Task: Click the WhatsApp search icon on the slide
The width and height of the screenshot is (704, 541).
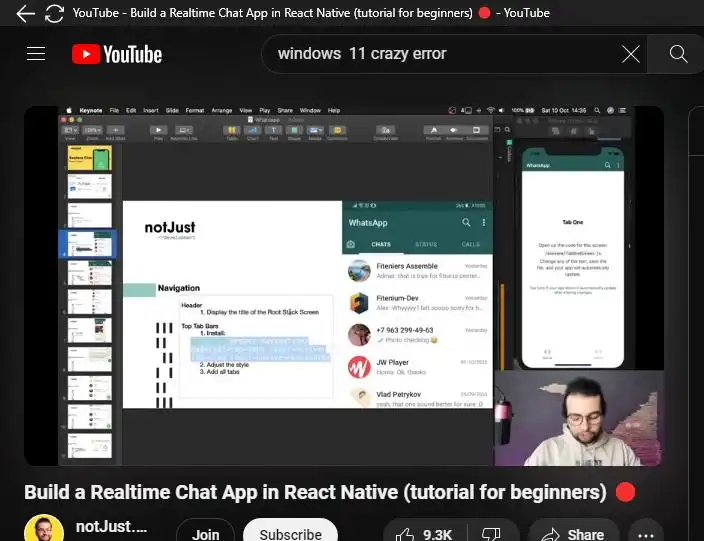Action: 466,222
